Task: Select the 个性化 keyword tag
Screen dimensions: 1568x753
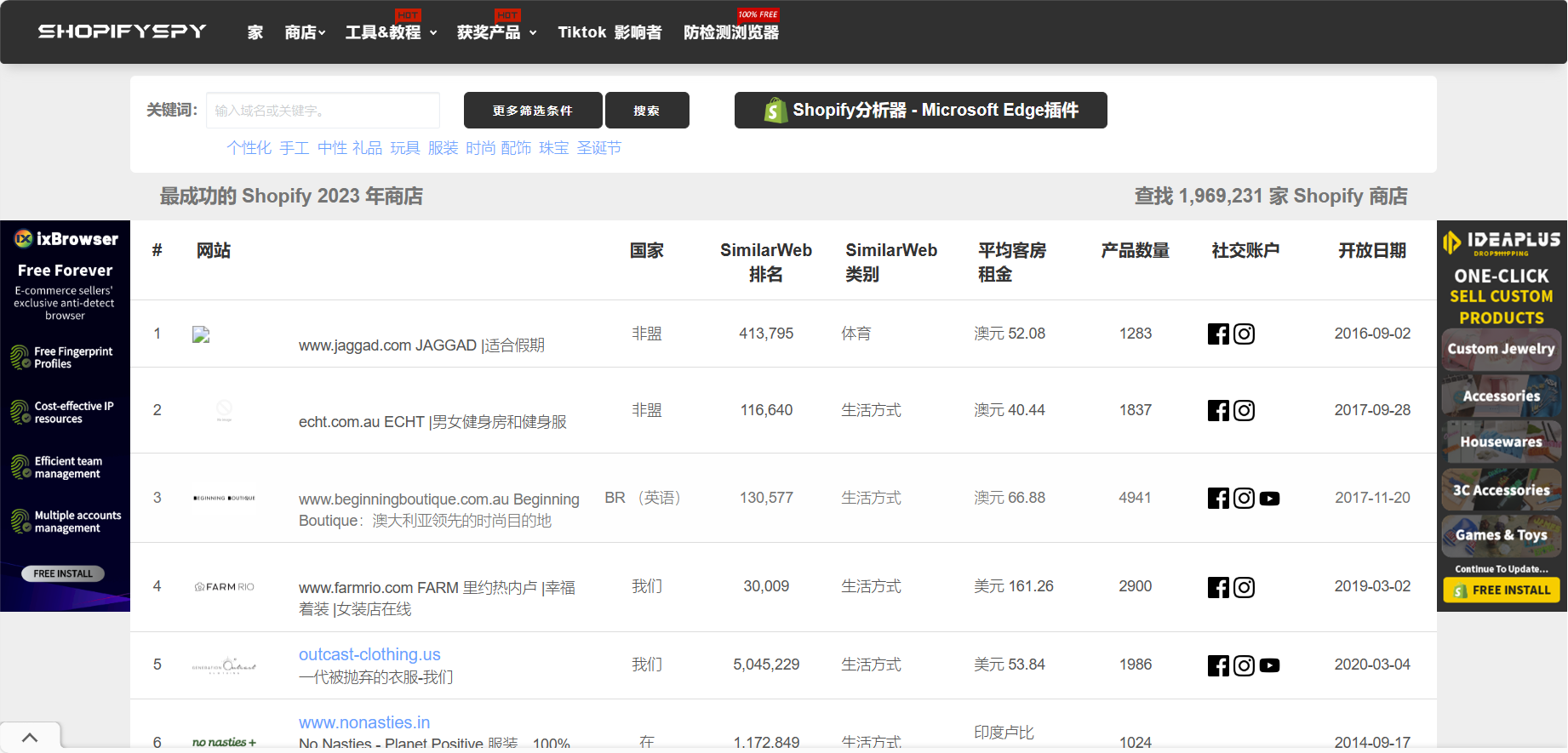Action: (x=249, y=148)
